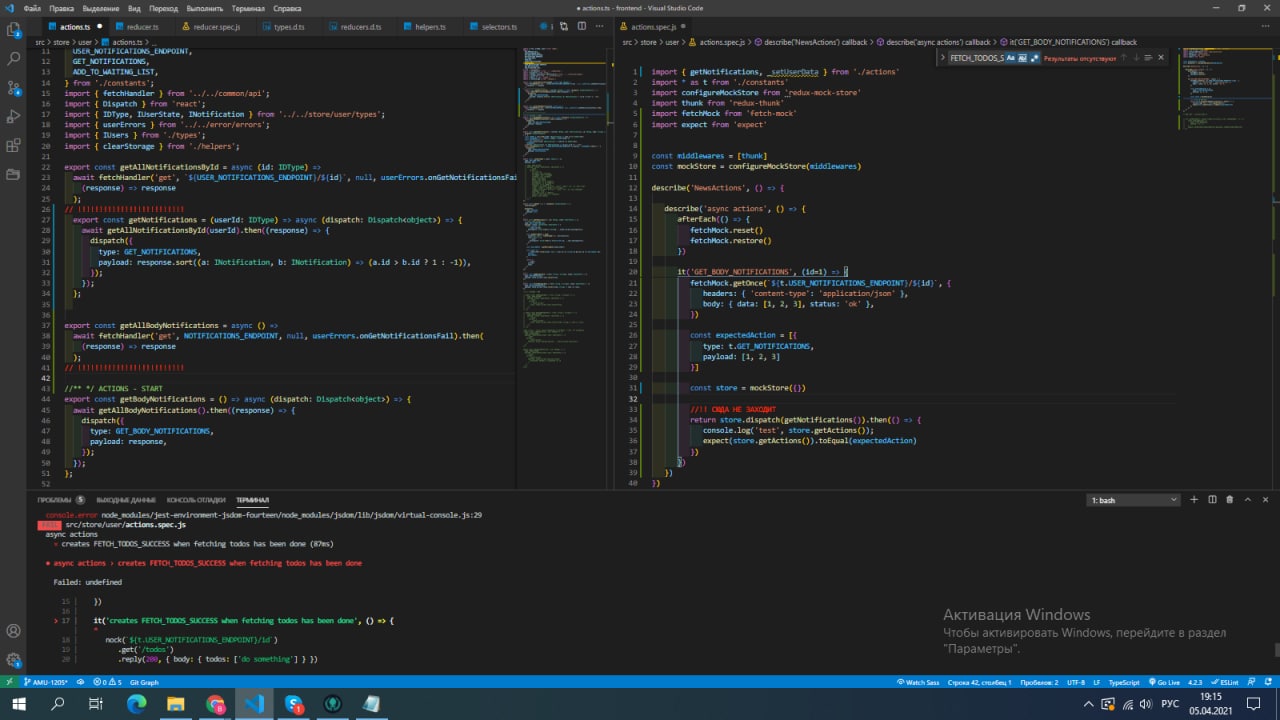Click the find input field
This screenshot has height=720, width=1280.
coord(976,58)
